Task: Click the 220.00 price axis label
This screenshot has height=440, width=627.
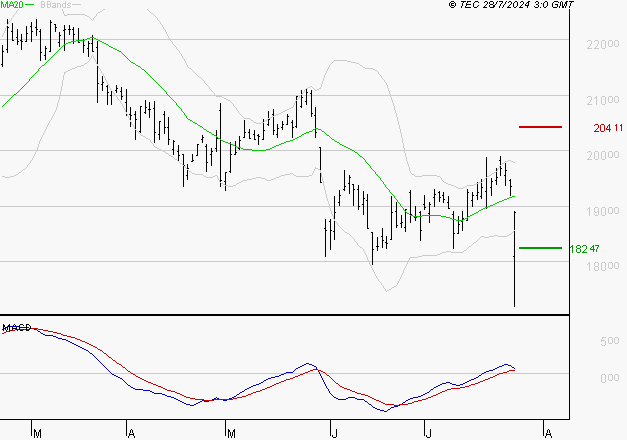Action: (603, 44)
